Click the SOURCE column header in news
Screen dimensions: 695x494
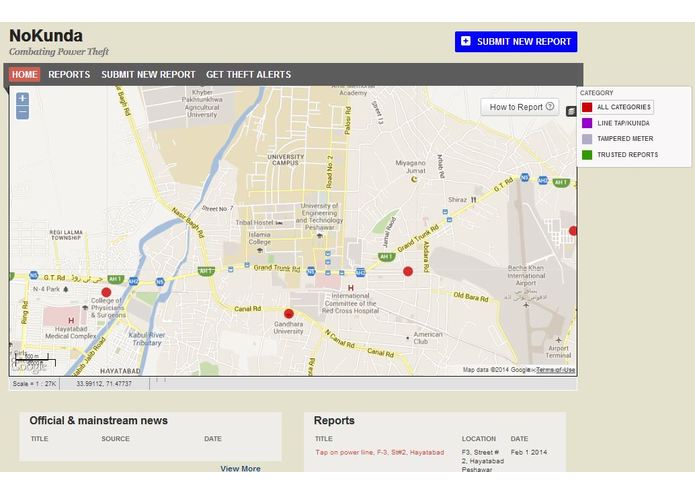click(115, 439)
